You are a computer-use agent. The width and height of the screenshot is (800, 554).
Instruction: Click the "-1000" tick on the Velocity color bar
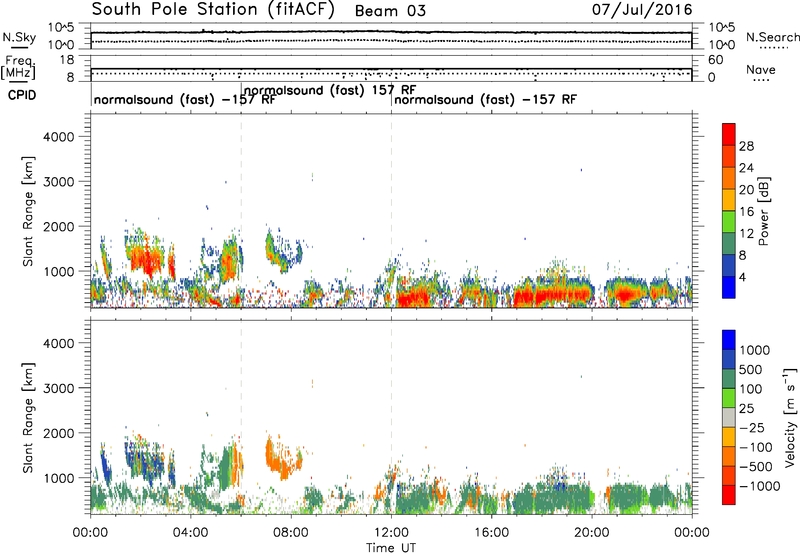point(759,486)
